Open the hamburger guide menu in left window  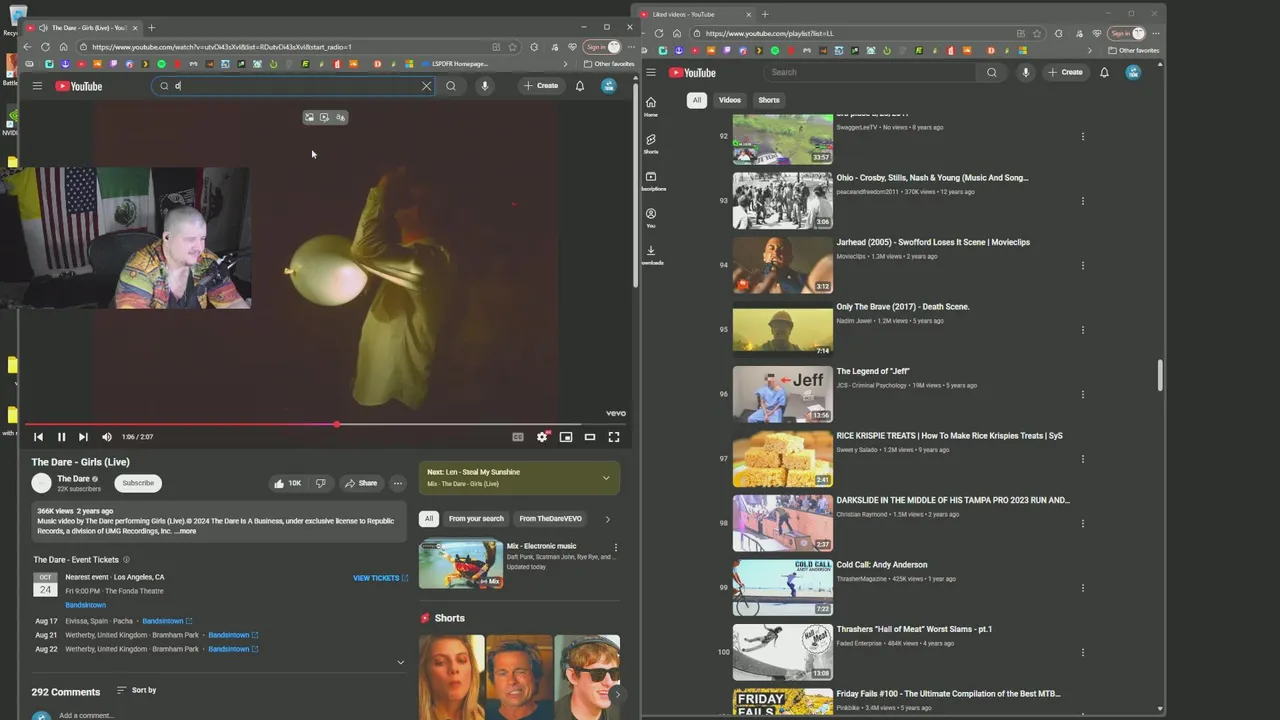37,86
